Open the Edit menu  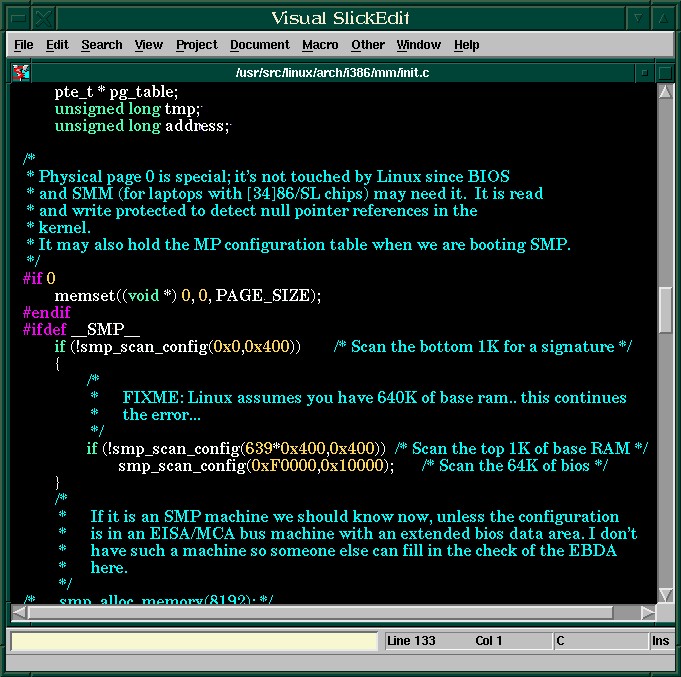pyautogui.click(x=57, y=45)
